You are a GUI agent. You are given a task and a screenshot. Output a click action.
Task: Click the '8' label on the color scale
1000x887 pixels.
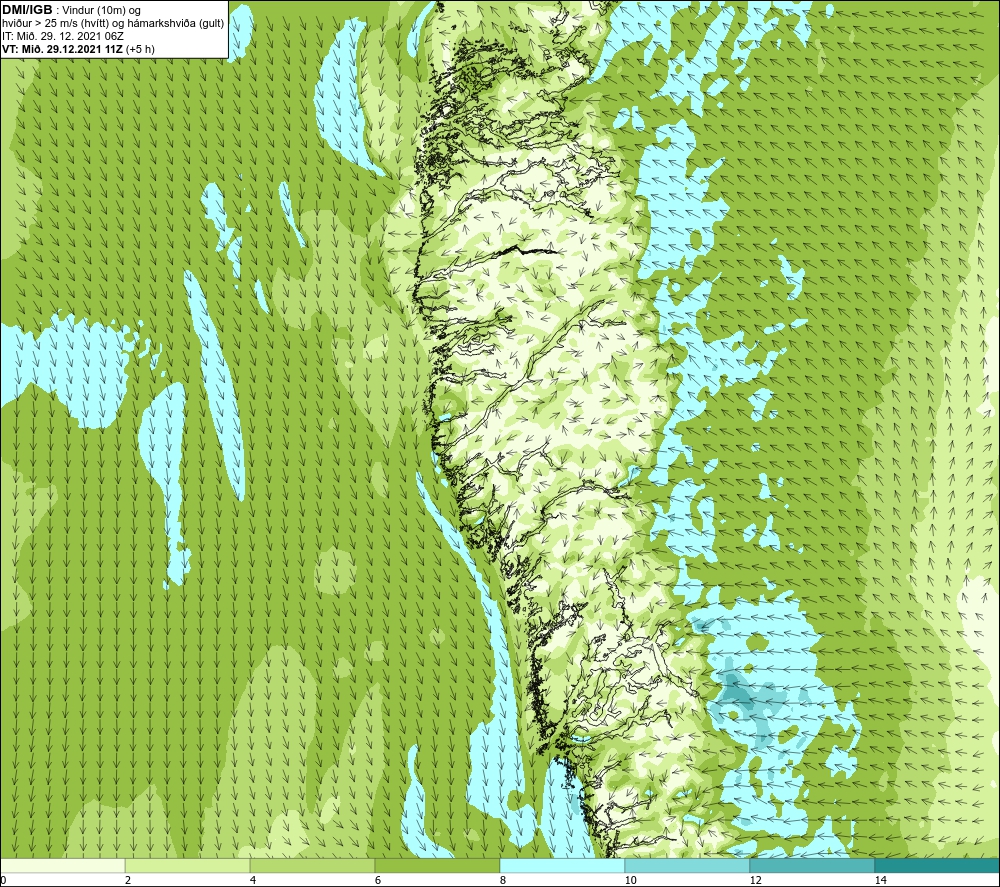[503, 880]
